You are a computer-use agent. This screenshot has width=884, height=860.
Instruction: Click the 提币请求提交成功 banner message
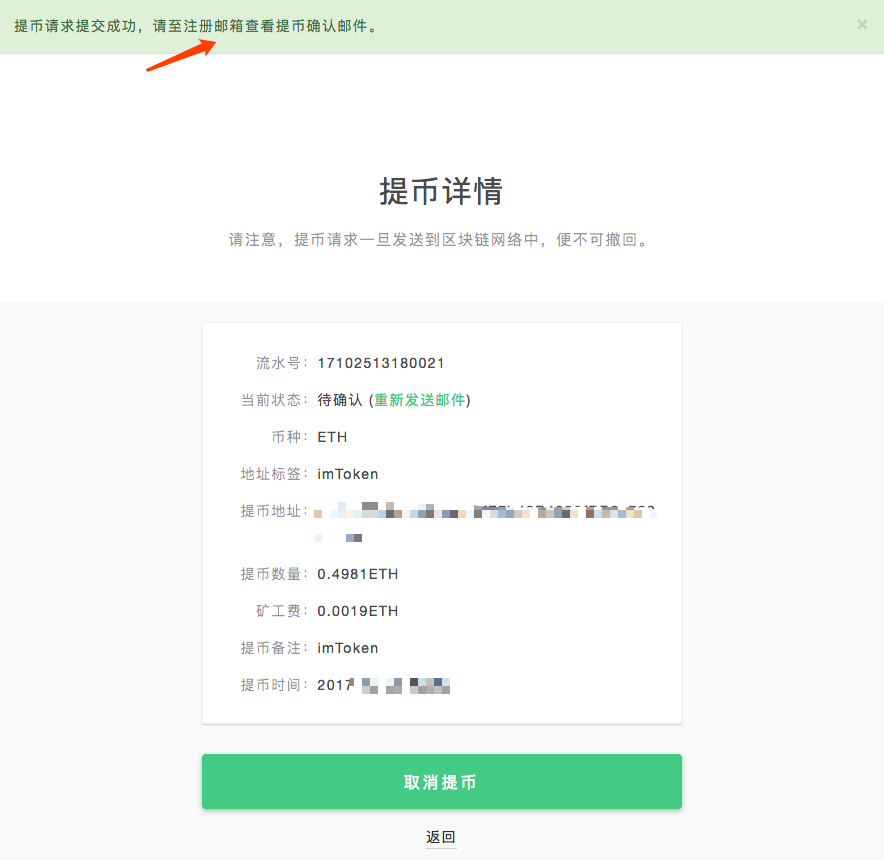[196, 26]
